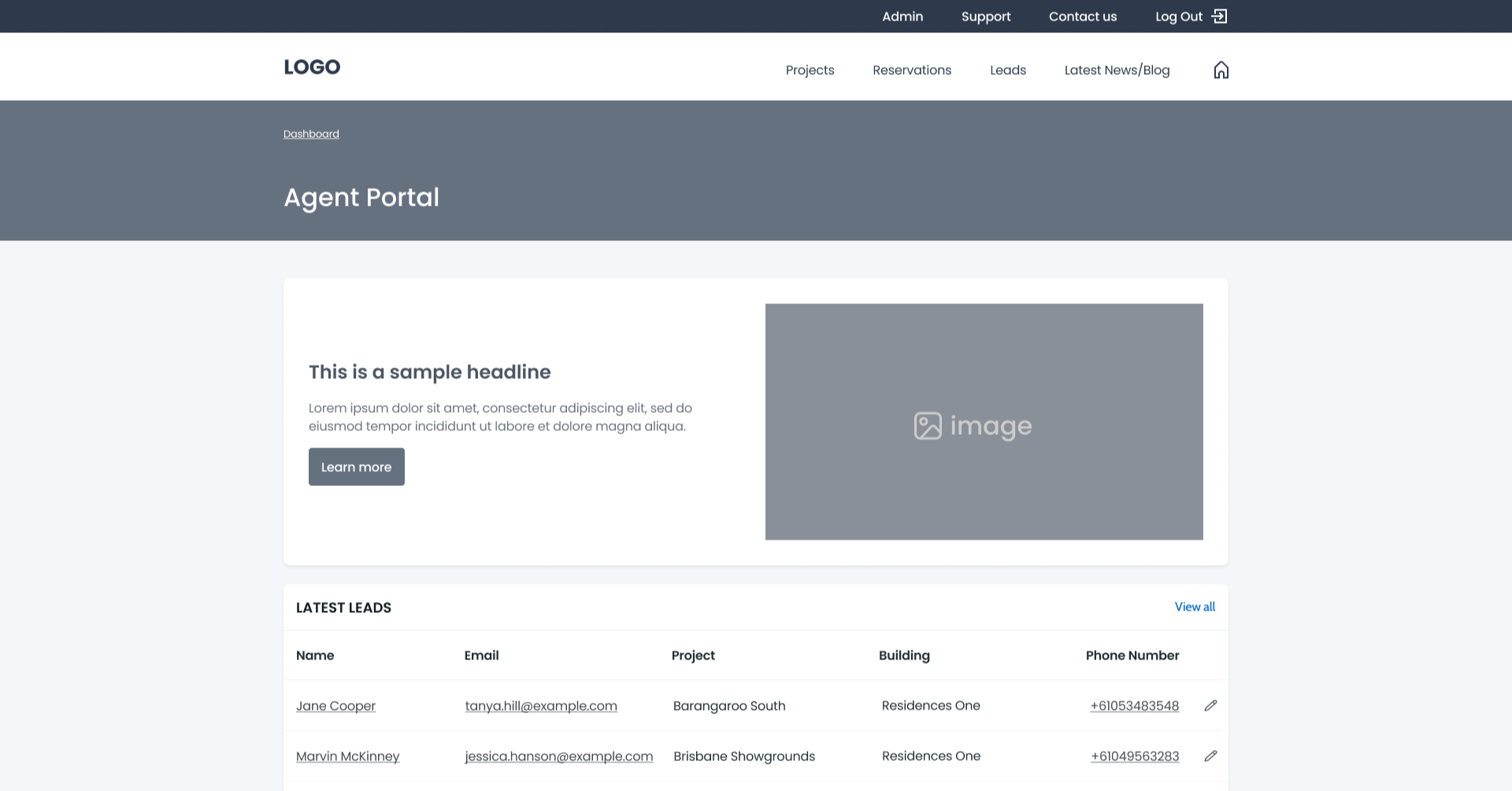Open the Admin page
This screenshot has height=791, width=1512.
902,16
